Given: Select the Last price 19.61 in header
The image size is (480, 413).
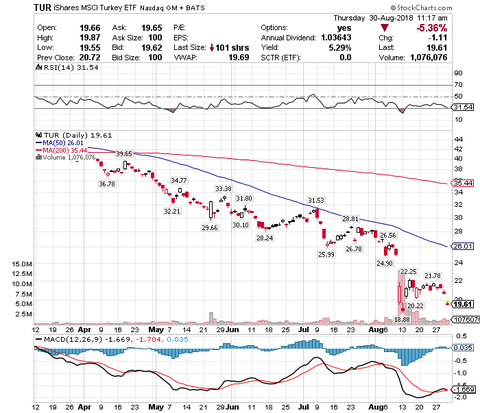Looking at the screenshot, I should [x=437, y=48].
